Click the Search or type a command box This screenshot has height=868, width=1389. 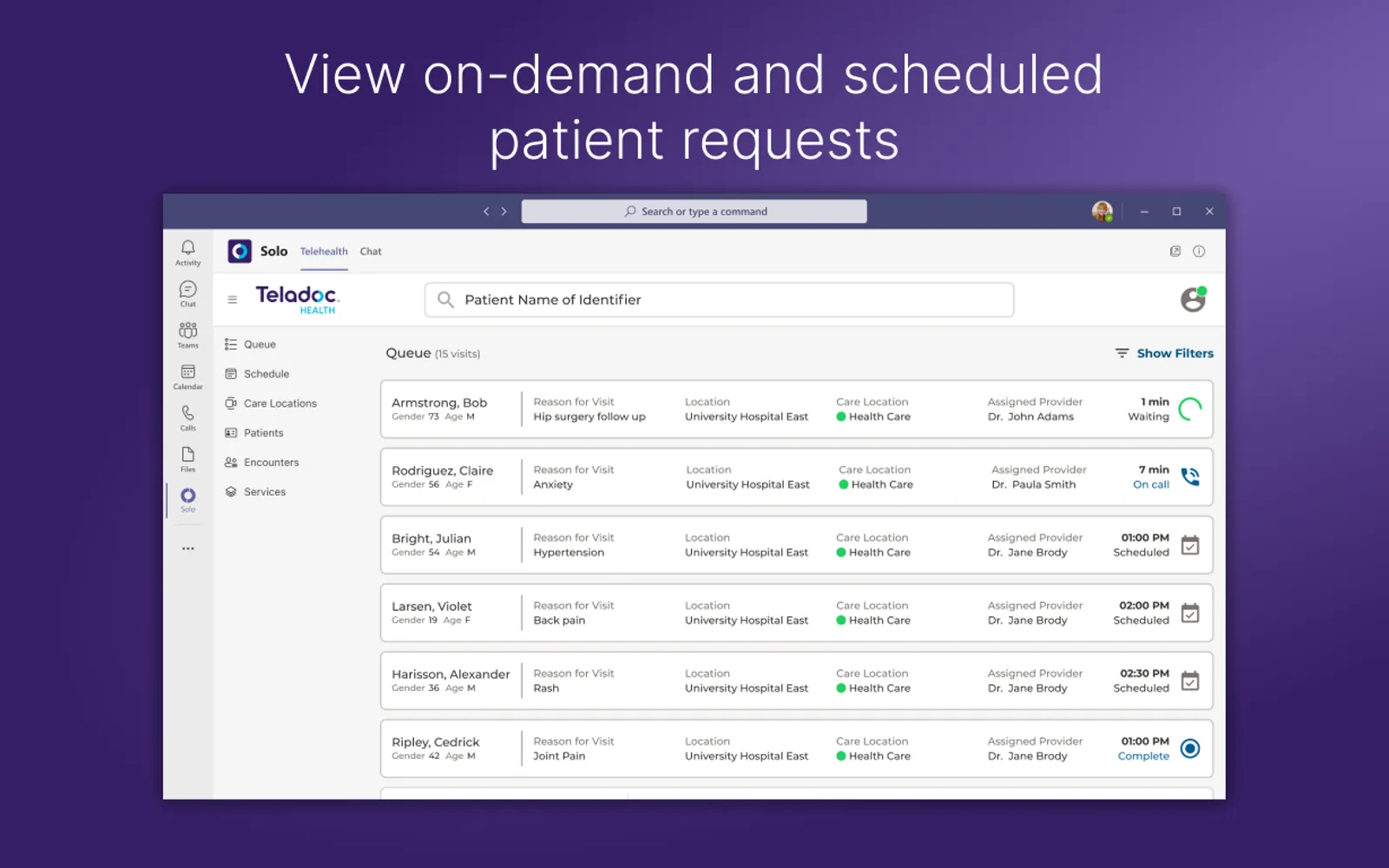coord(694,211)
